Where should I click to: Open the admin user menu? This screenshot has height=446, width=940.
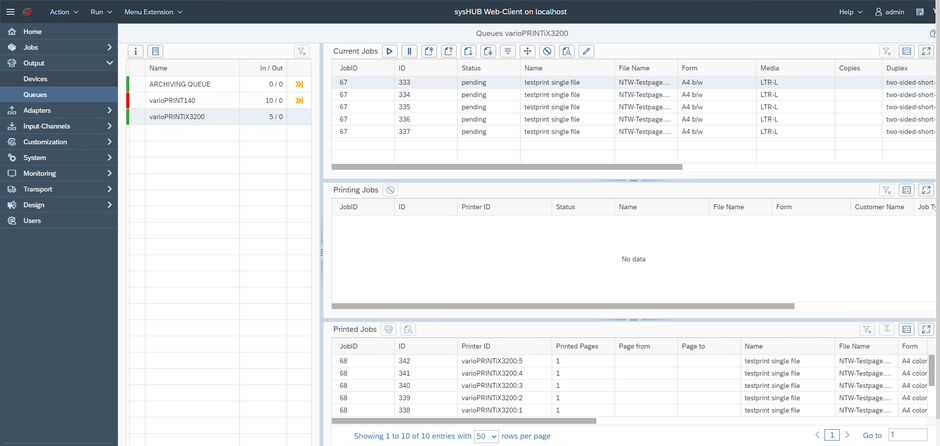click(890, 12)
